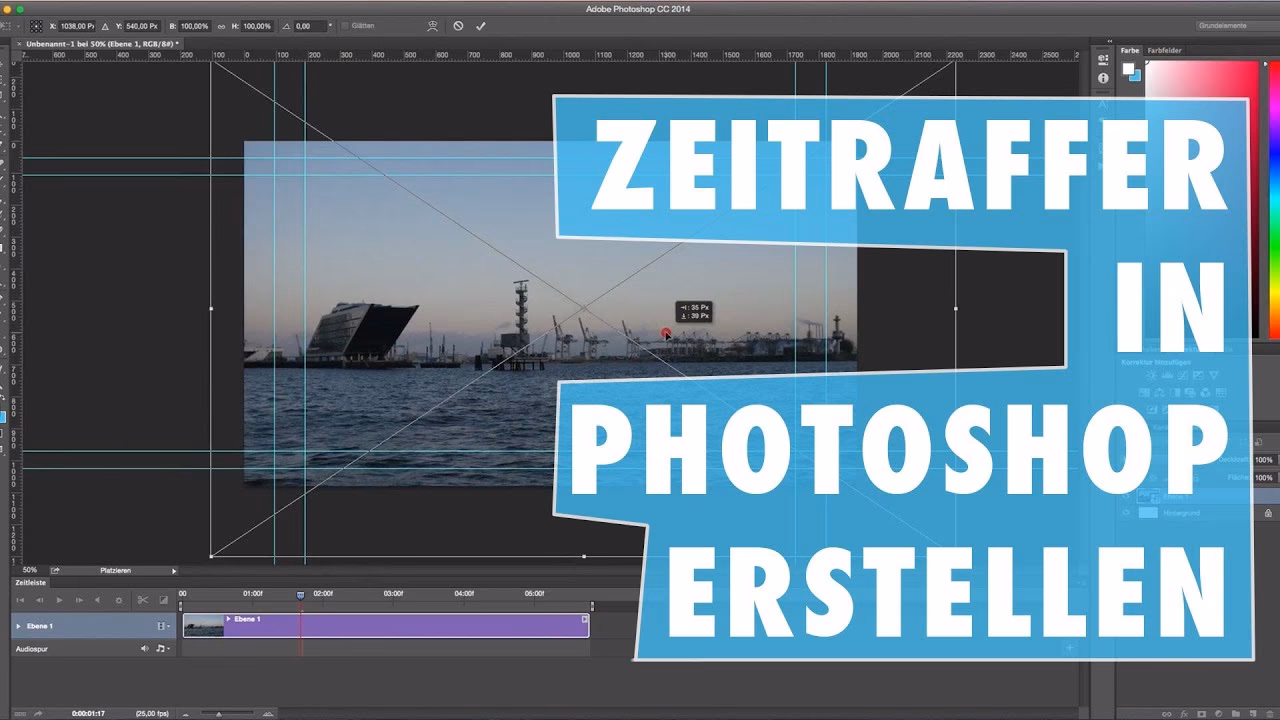Cancel the transform with circle-slash icon
The height and width of the screenshot is (720, 1280).
click(458, 26)
